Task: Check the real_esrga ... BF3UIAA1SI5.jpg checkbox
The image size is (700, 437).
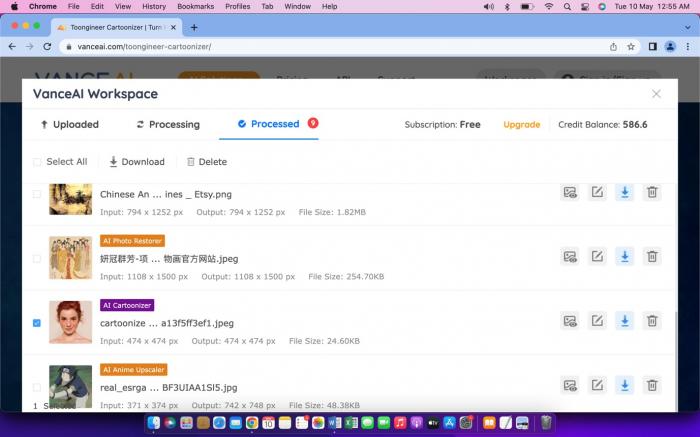Action: (37, 387)
